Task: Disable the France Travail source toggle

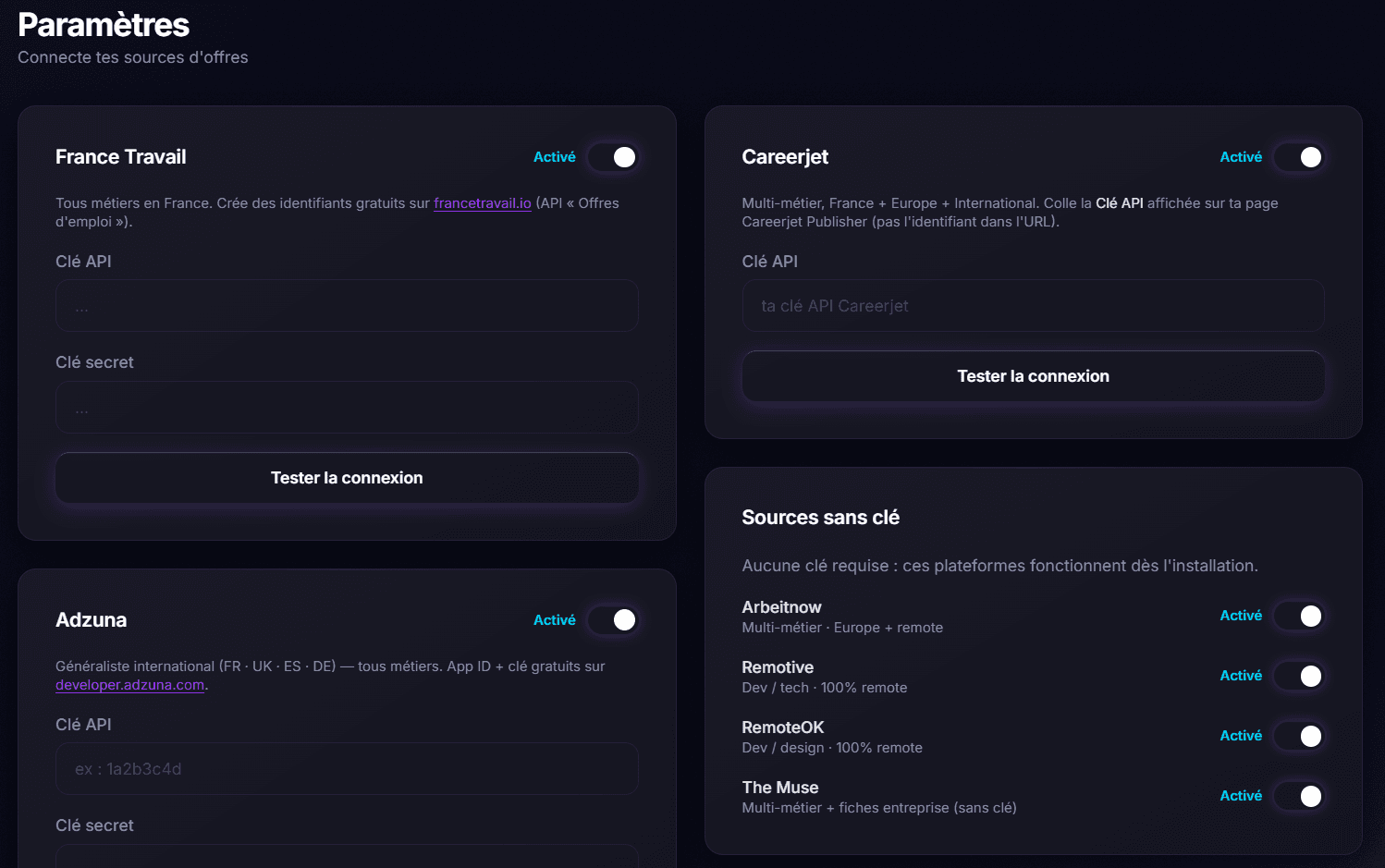Action: pos(613,157)
